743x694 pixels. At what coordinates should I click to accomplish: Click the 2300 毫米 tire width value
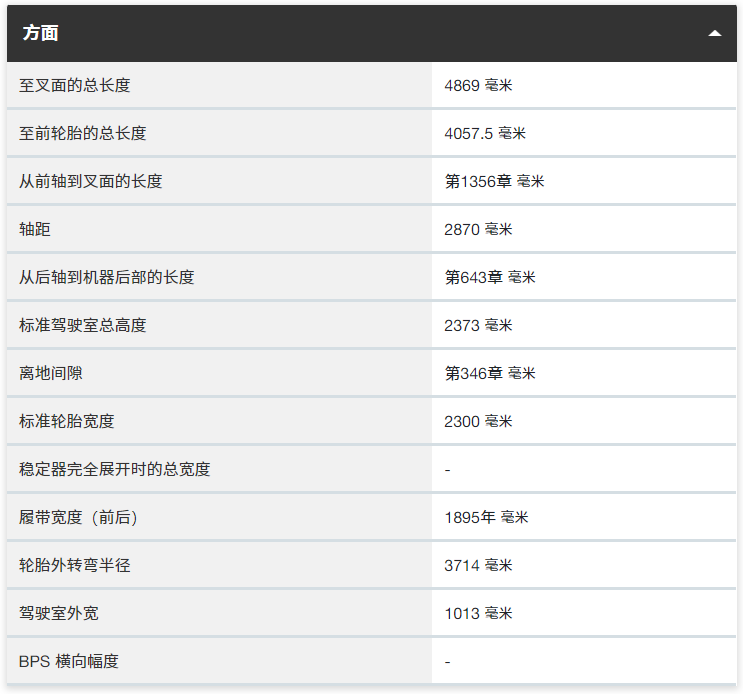pos(478,422)
